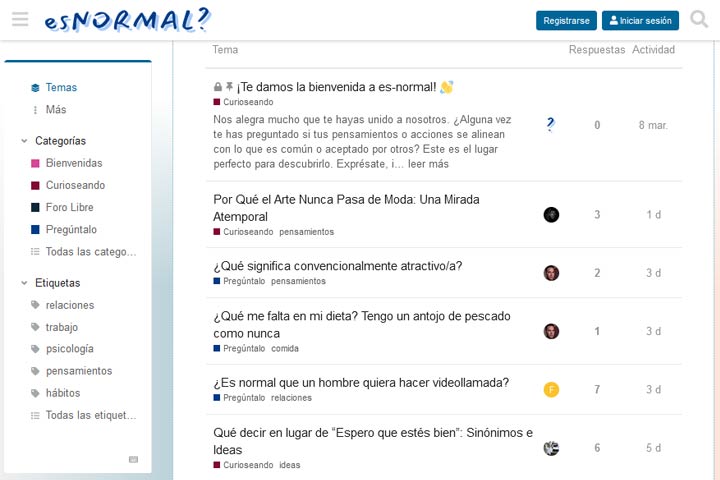Sort topics by Respuestas column

pyautogui.click(x=596, y=50)
